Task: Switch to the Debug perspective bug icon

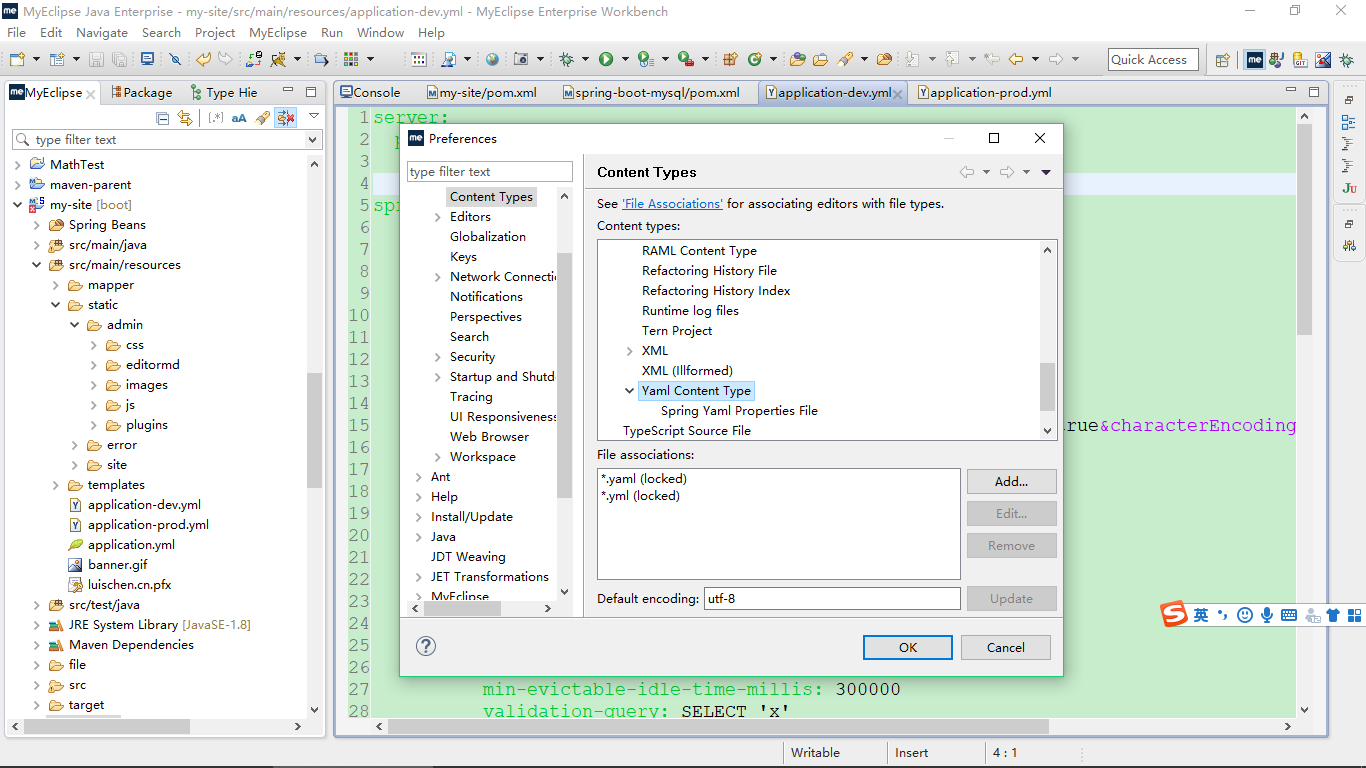Action: tap(1347, 60)
